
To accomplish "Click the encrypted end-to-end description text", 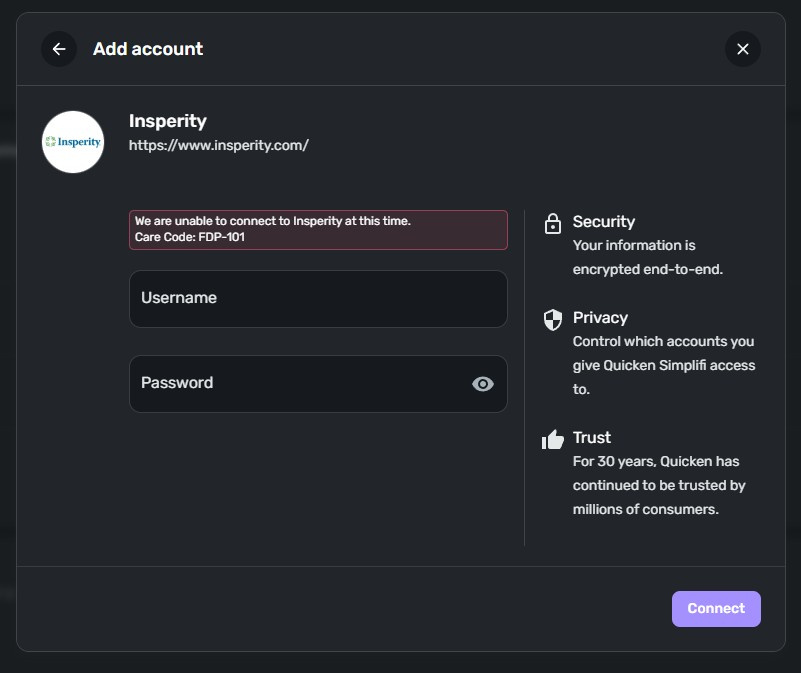I will (647, 257).
